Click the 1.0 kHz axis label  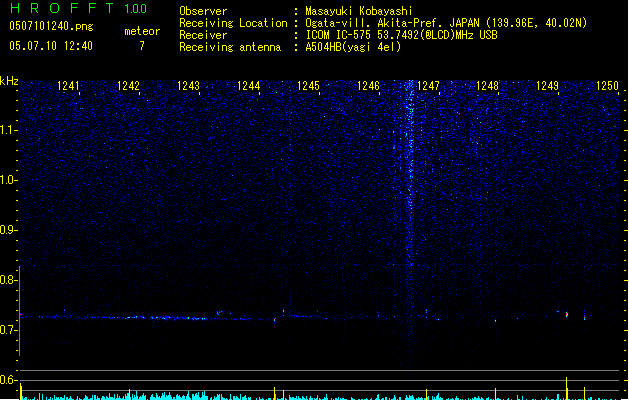coord(7,180)
